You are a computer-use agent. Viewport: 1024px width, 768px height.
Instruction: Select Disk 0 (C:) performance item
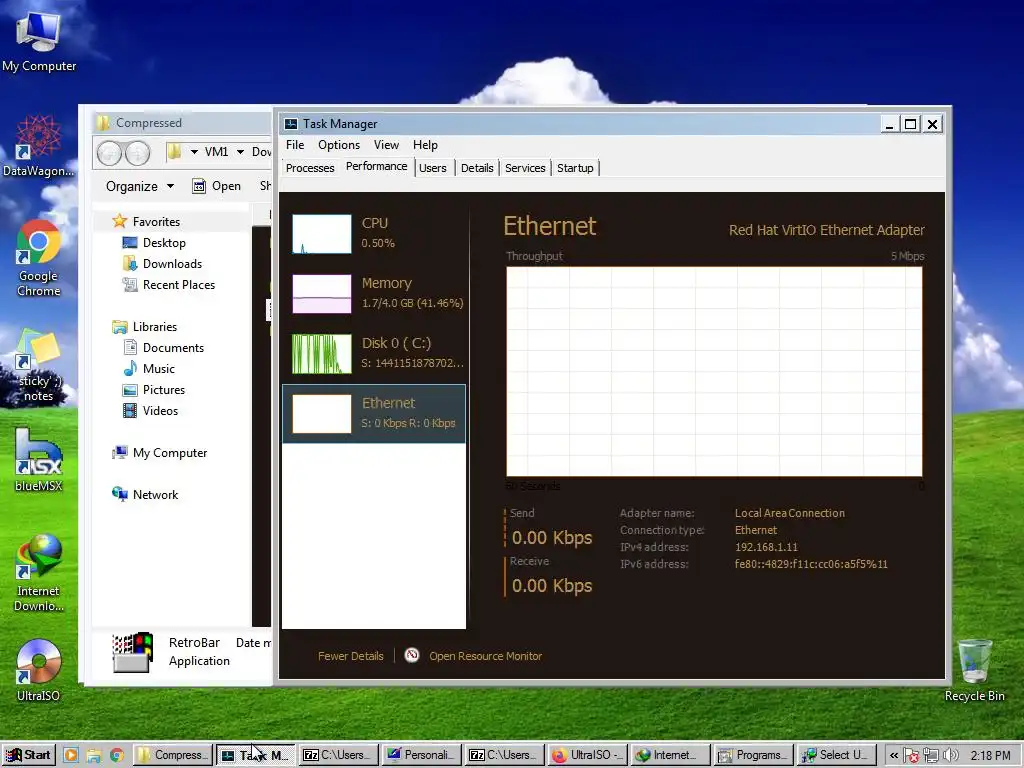[x=374, y=353]
